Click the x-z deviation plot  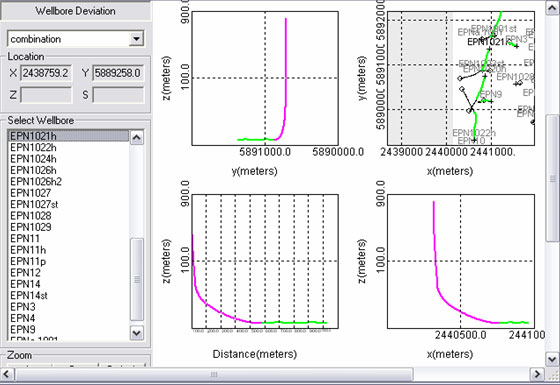pos(461,261)
